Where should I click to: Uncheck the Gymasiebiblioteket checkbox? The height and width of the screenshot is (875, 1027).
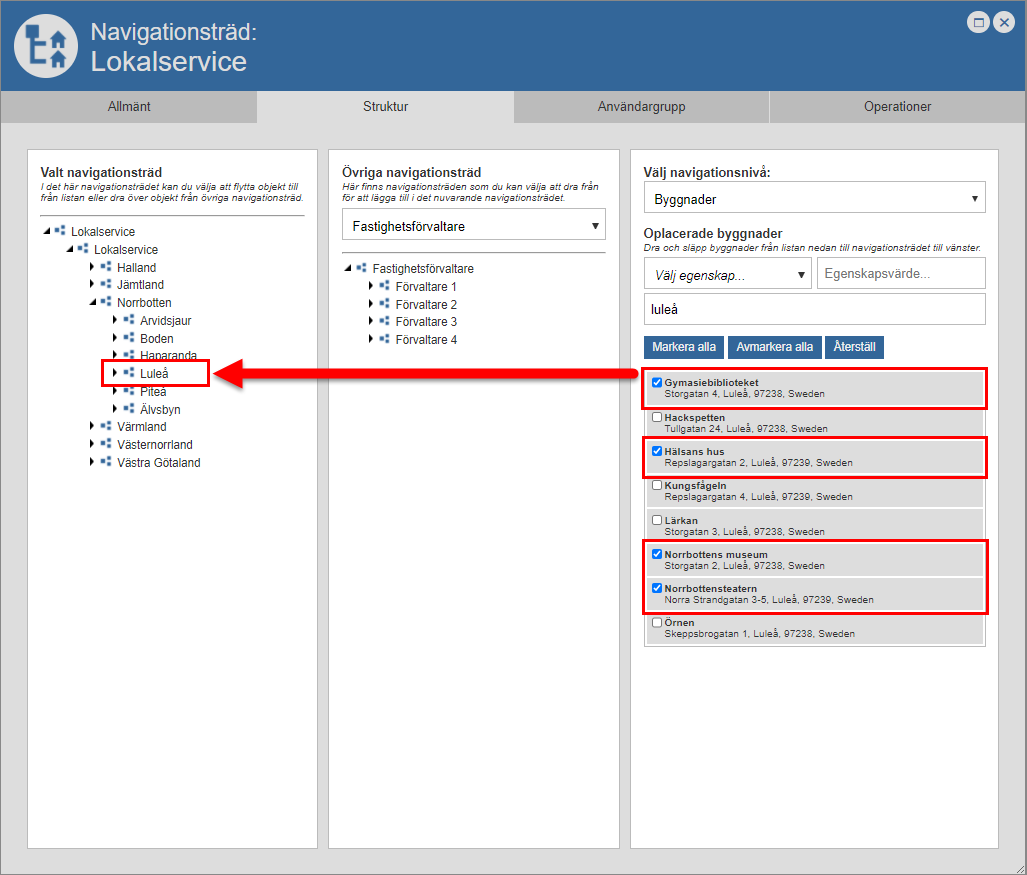(x=657, y=382)
